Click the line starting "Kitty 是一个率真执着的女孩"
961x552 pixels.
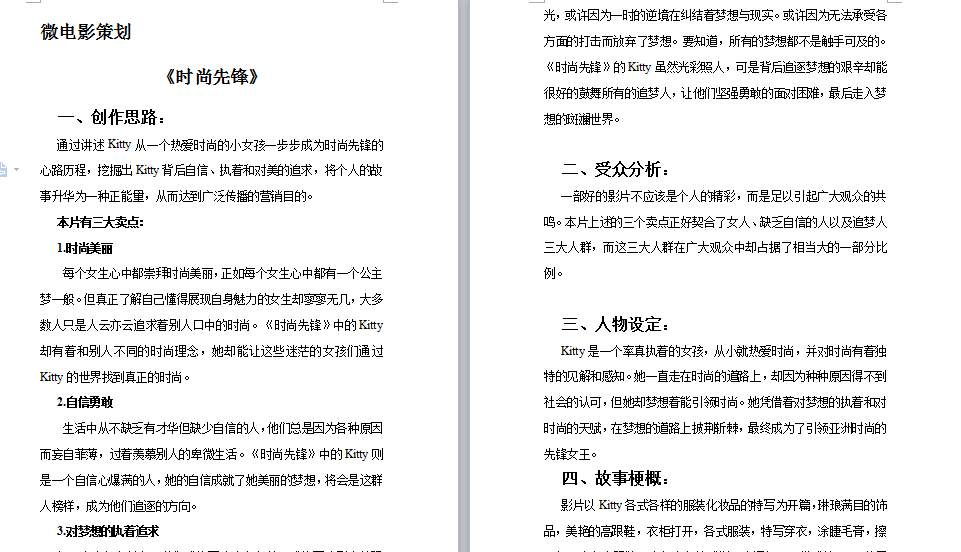[723, 351]
